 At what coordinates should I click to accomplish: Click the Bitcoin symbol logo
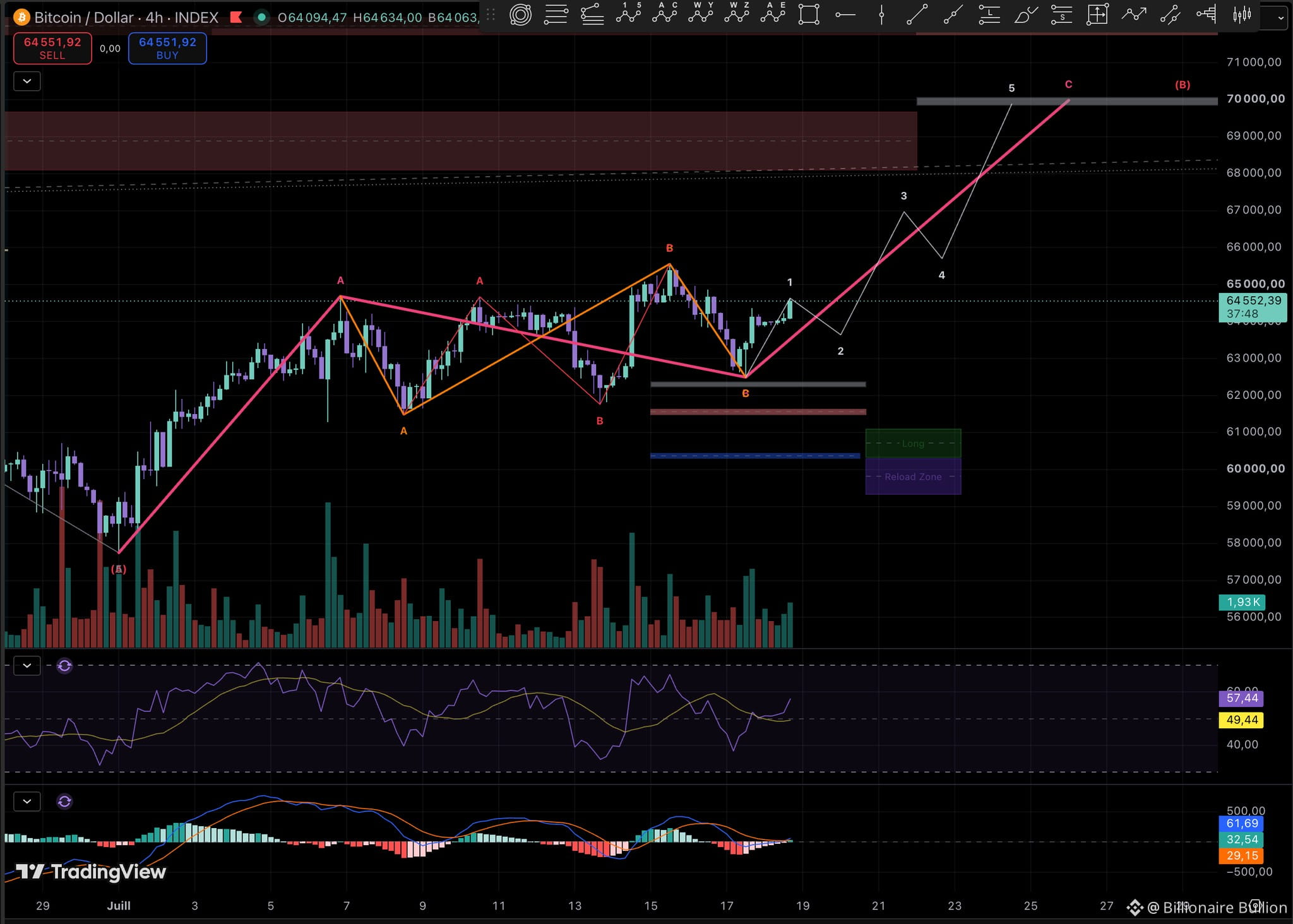pos(22,17)
